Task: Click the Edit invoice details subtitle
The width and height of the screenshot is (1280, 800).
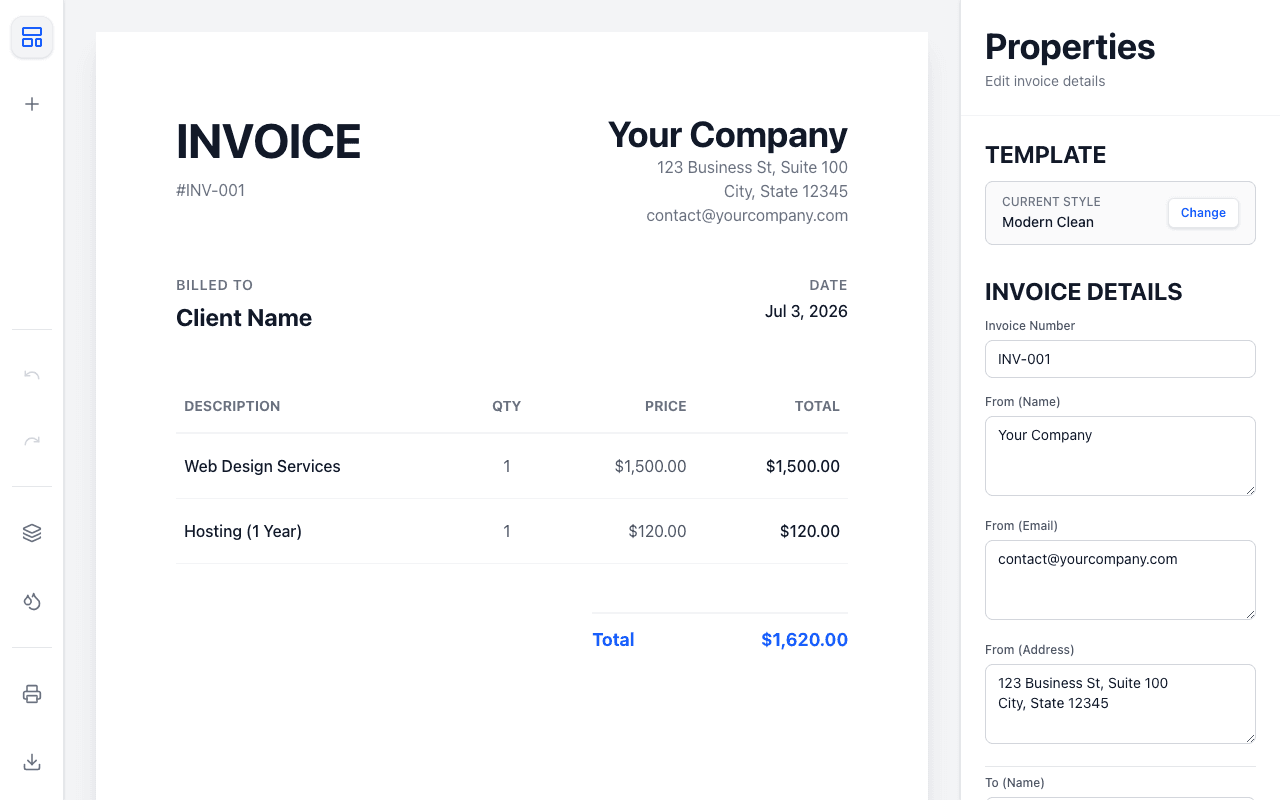Action: click(x=1045, y=81)
